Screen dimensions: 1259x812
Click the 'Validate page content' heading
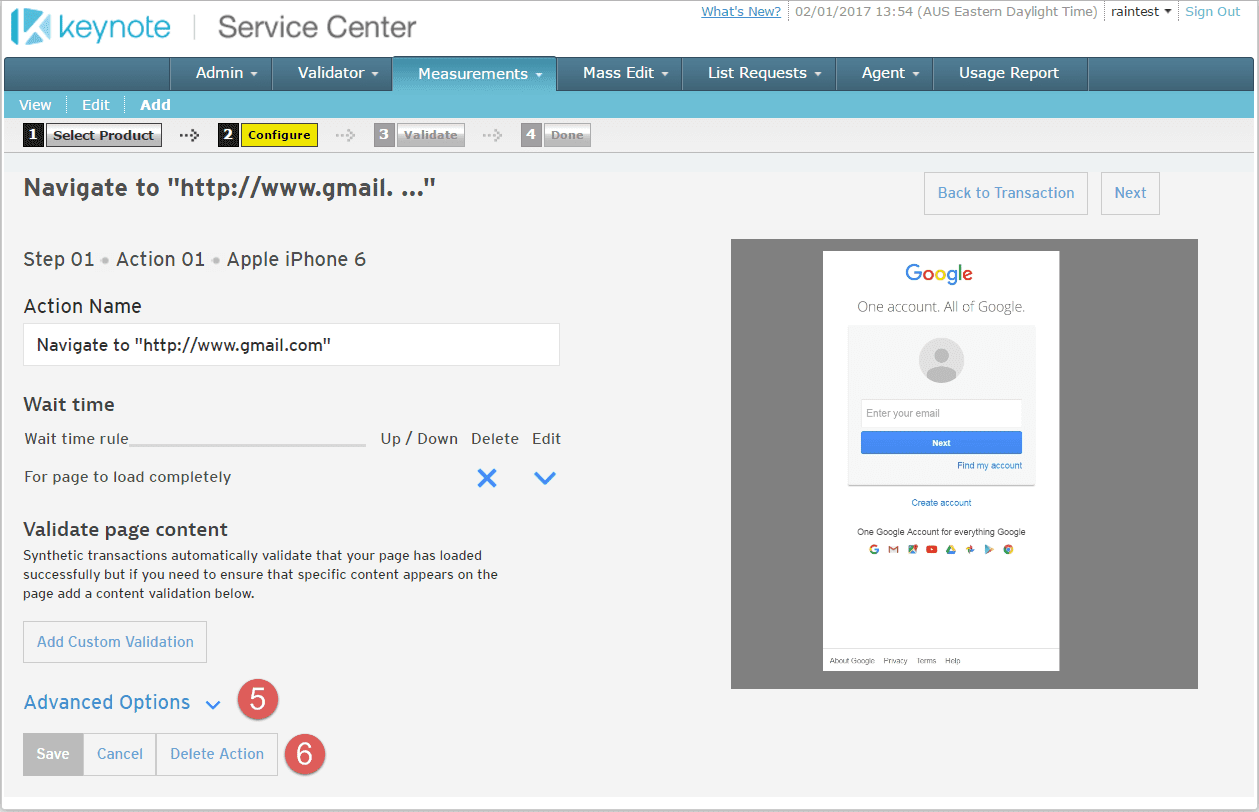click(126, 530)
